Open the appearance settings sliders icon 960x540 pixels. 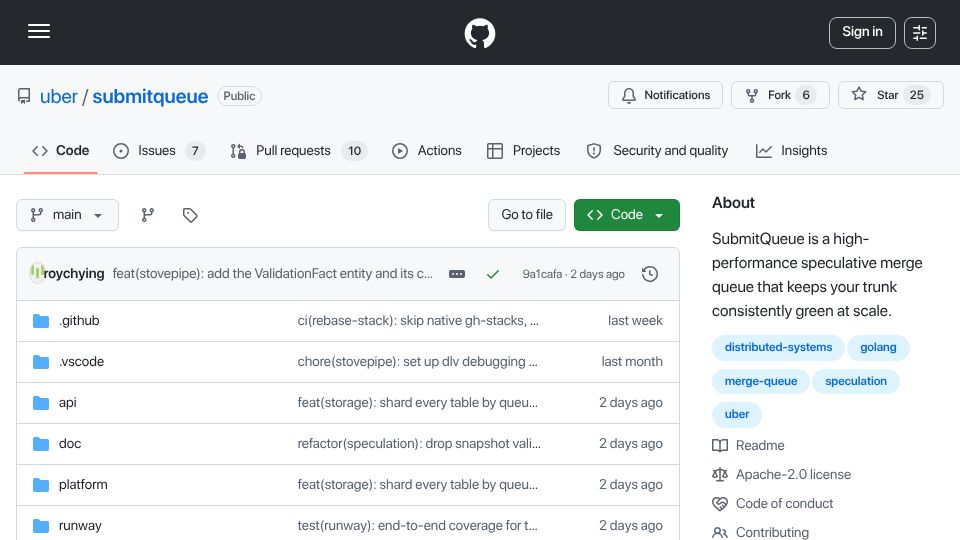coord(920,32)
